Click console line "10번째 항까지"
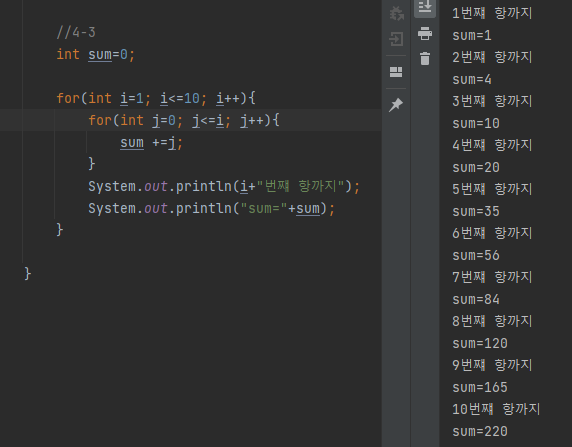 pyautogui.click(x=496, y=409)
